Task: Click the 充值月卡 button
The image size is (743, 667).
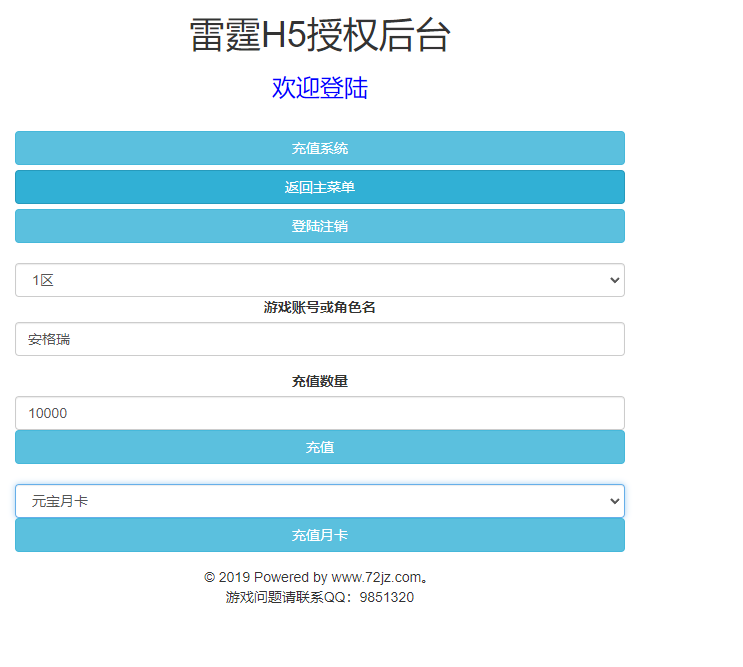Action: [320, 535]
